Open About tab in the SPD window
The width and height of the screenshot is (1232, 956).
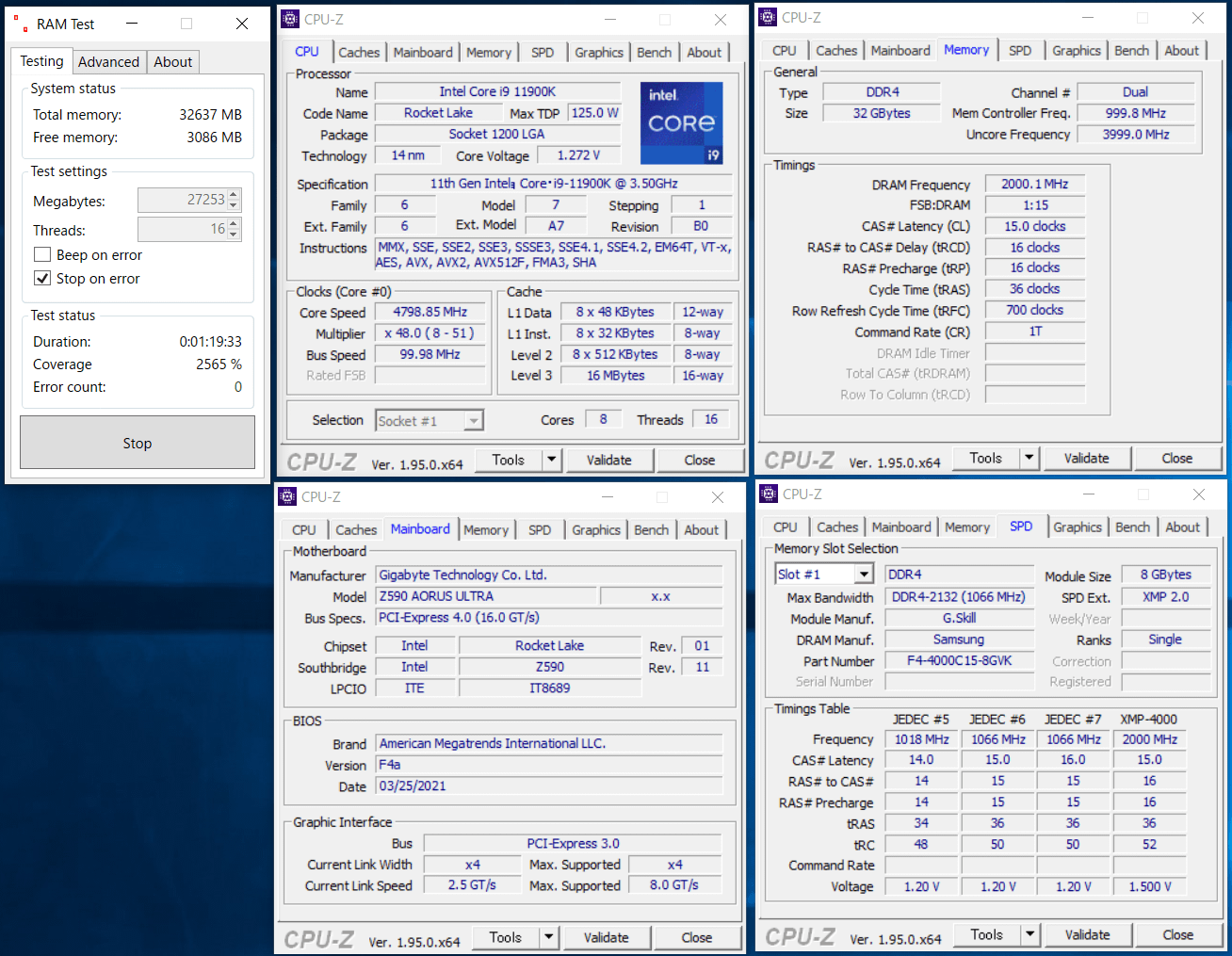point(1182,527)
